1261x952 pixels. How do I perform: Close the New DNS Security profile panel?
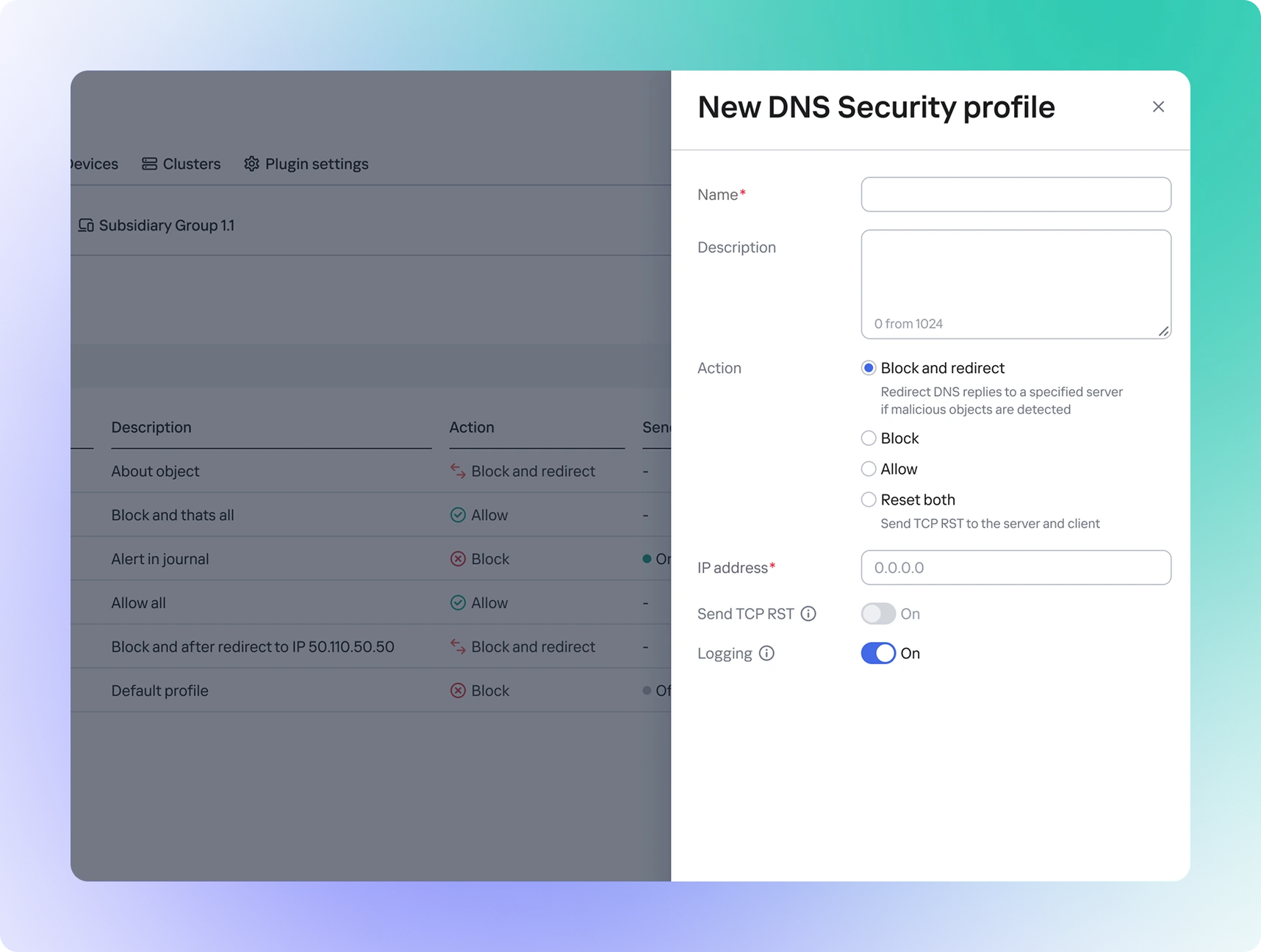pyautogui.click(x=1158, y=107)
